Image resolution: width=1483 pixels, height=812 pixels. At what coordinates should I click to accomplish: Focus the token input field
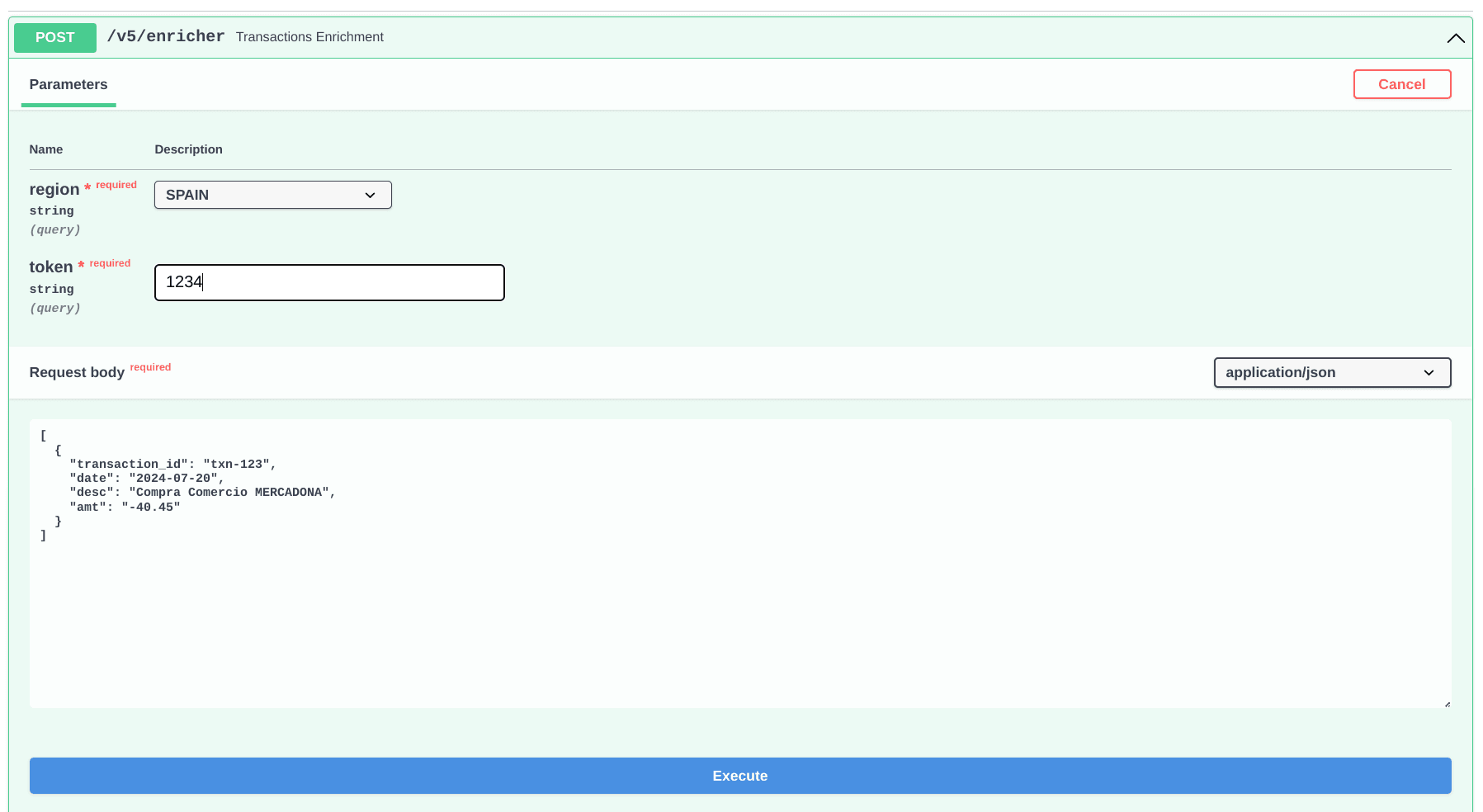click(329, 282)
